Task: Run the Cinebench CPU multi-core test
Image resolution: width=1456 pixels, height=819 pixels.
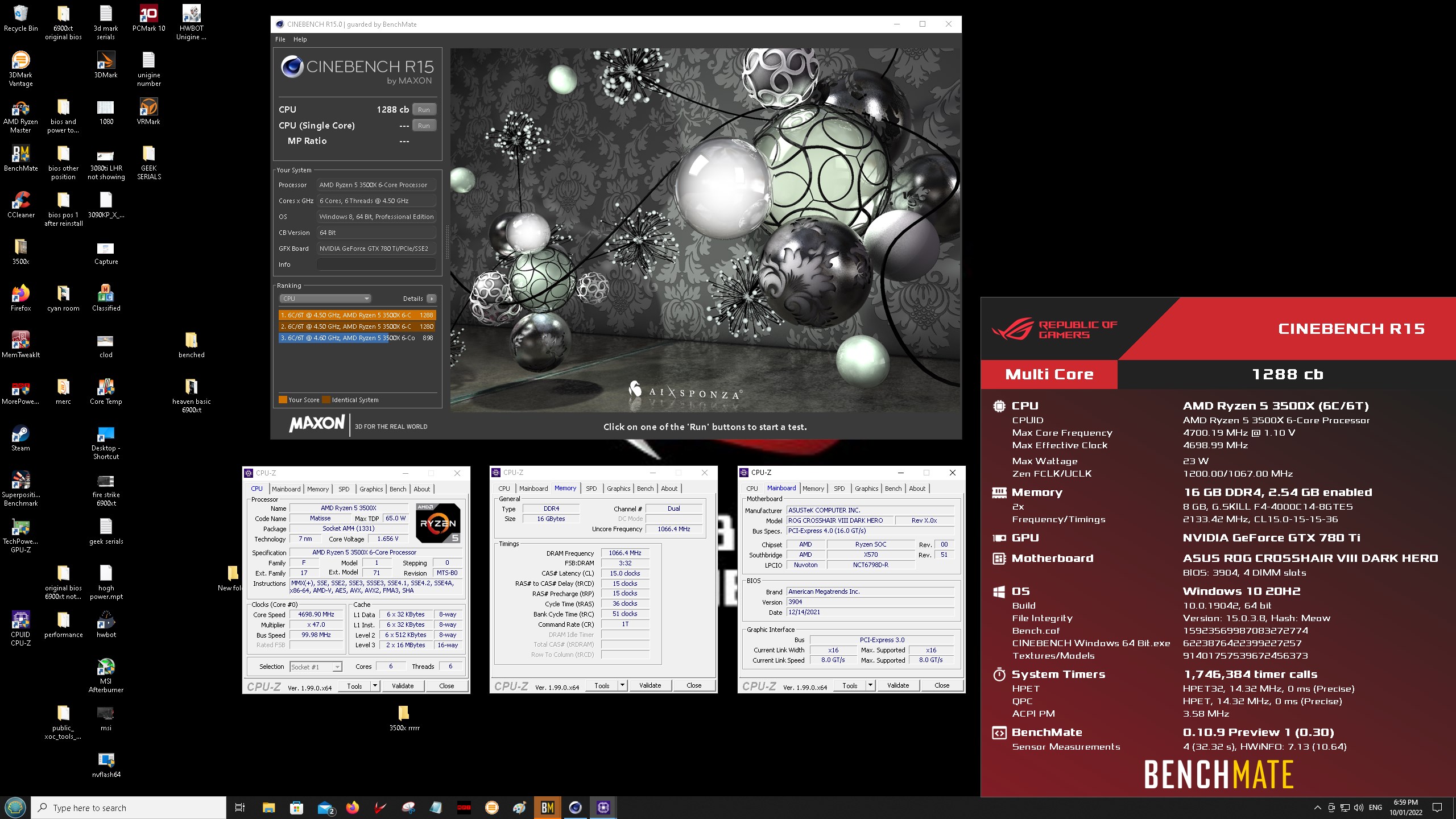Action: [424, 110]
